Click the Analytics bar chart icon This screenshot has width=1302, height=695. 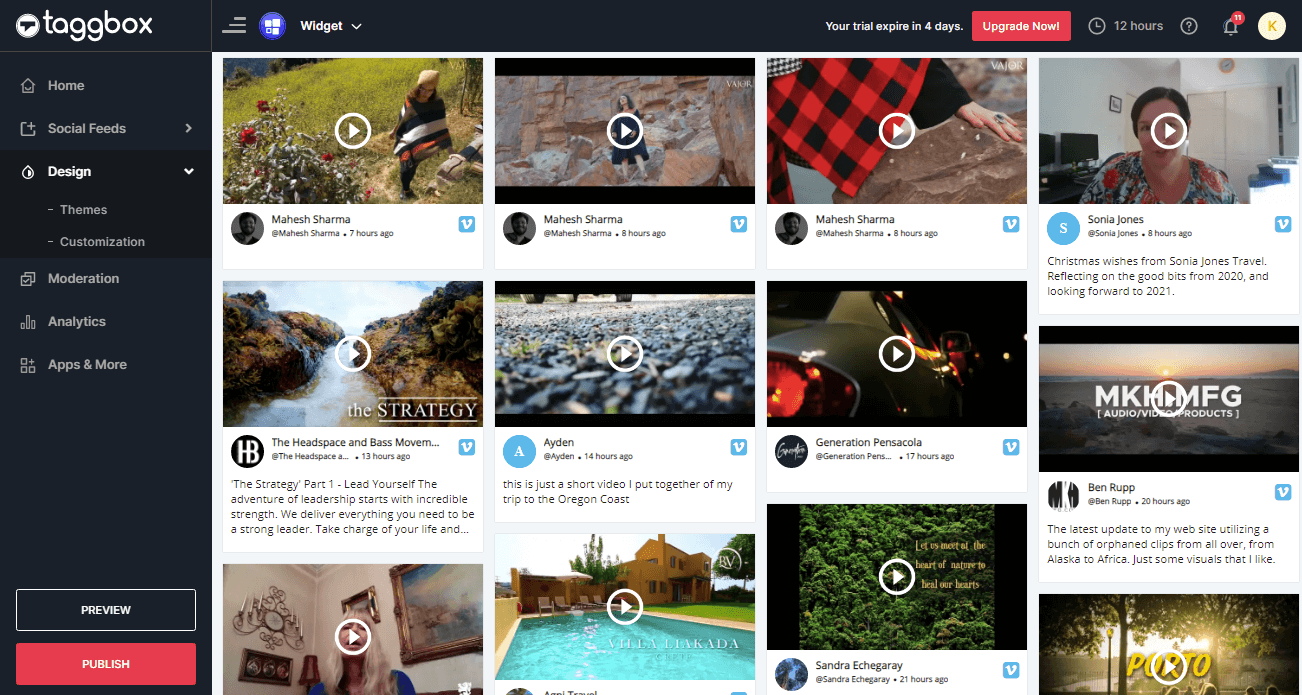[x=28, y=322]
